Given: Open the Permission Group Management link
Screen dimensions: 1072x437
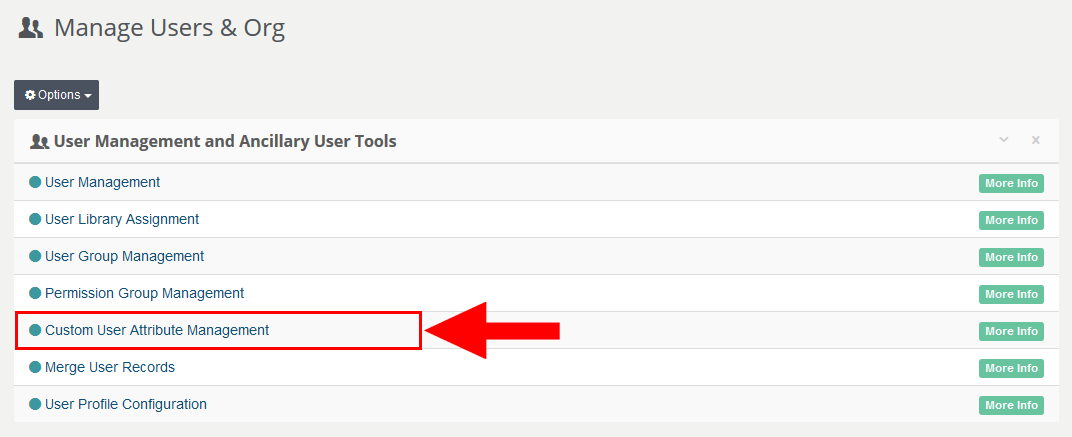Looking at the screenshot, I should coord(144,293).
